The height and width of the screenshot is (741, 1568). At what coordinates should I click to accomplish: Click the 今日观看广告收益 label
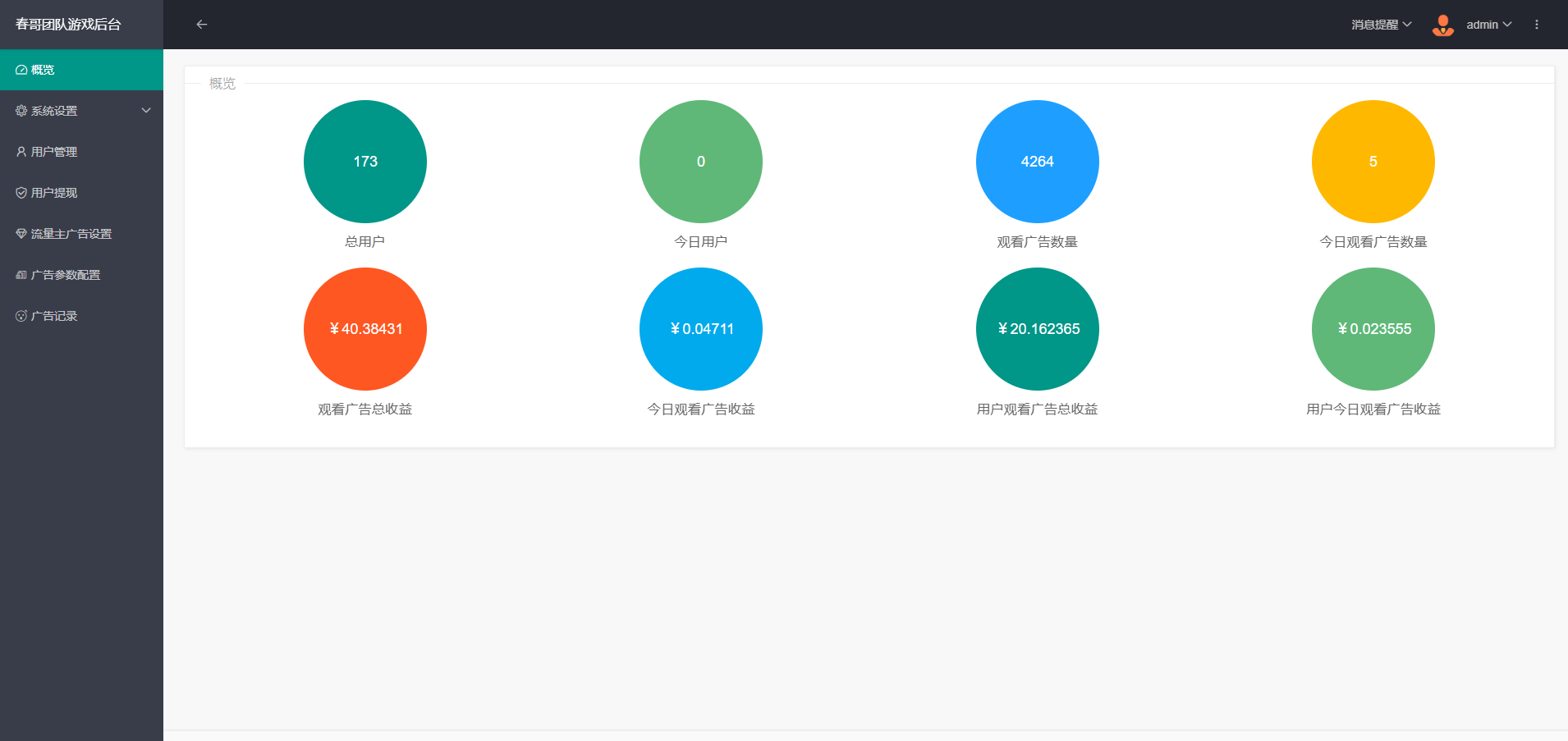click(701, 409)
